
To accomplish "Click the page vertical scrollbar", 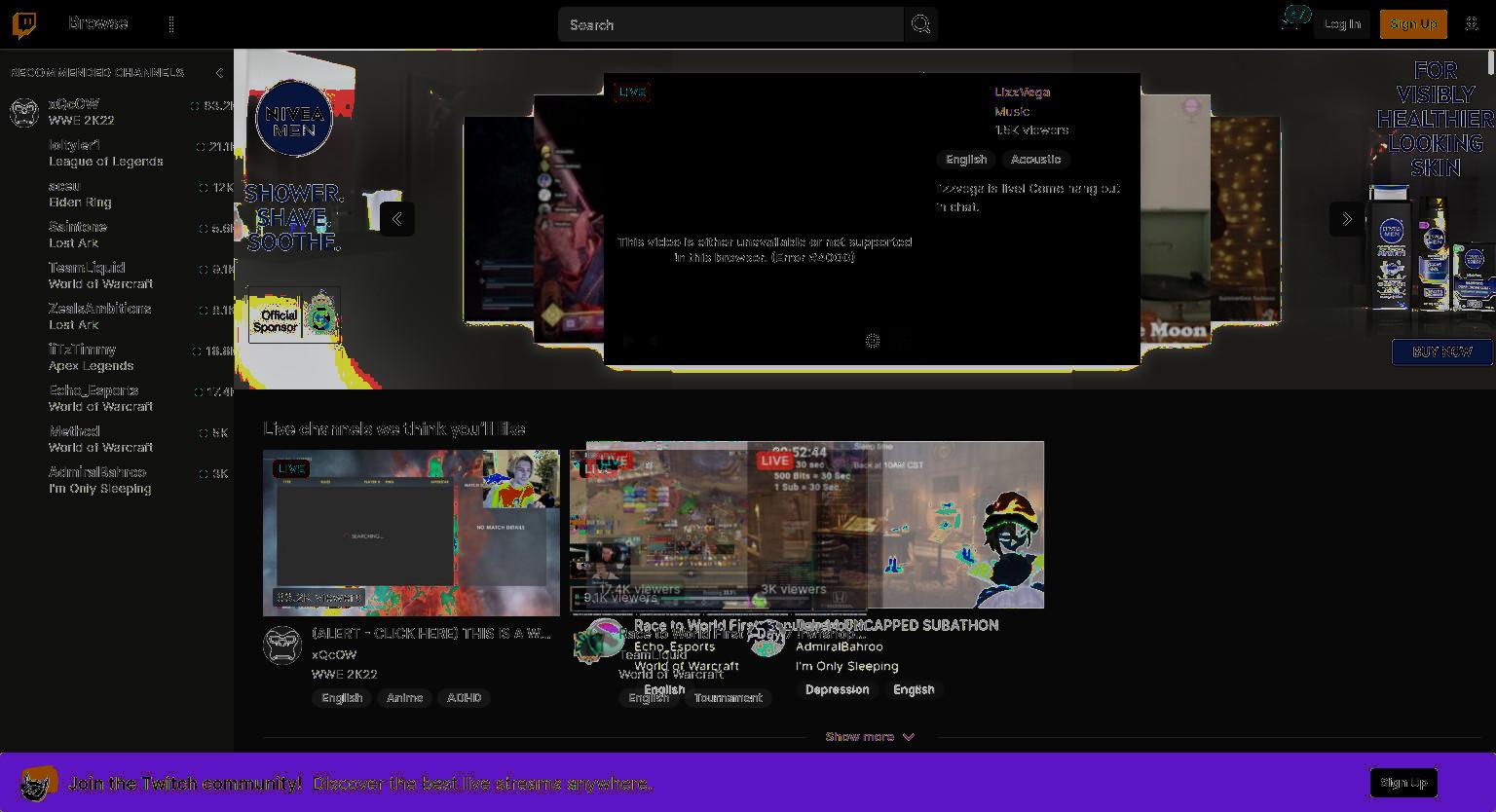I will point(1490,61).
